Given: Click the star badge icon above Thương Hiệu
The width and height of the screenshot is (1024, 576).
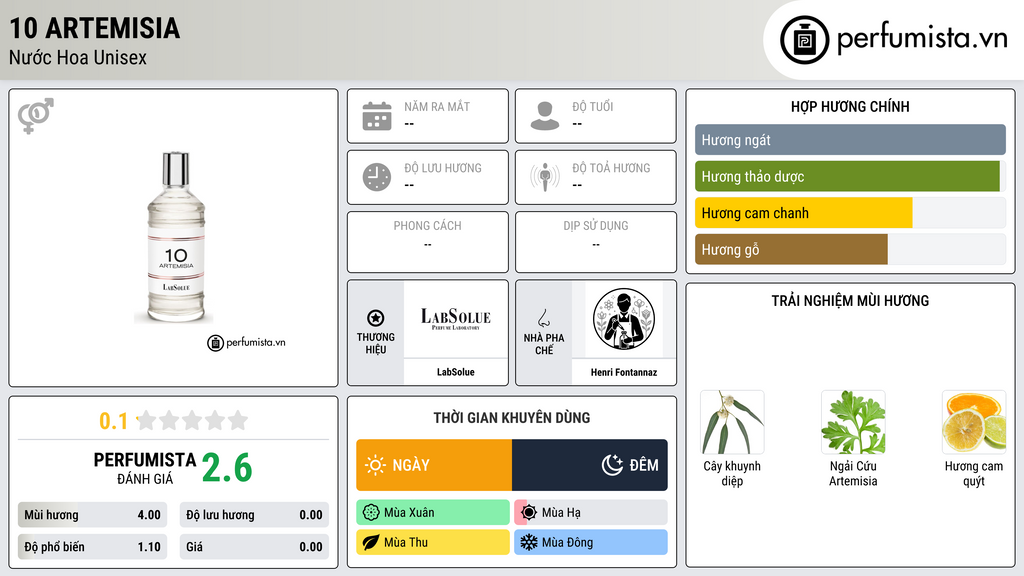Looking at the screenshot, I should pos(376,318).
